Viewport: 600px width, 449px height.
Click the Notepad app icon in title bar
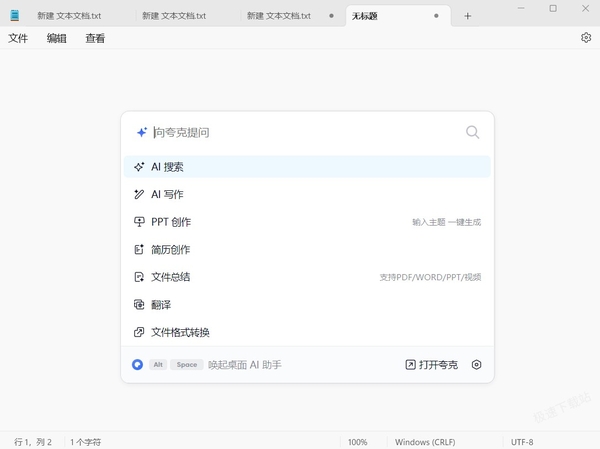pyautogui.click(x=15, y=15)
